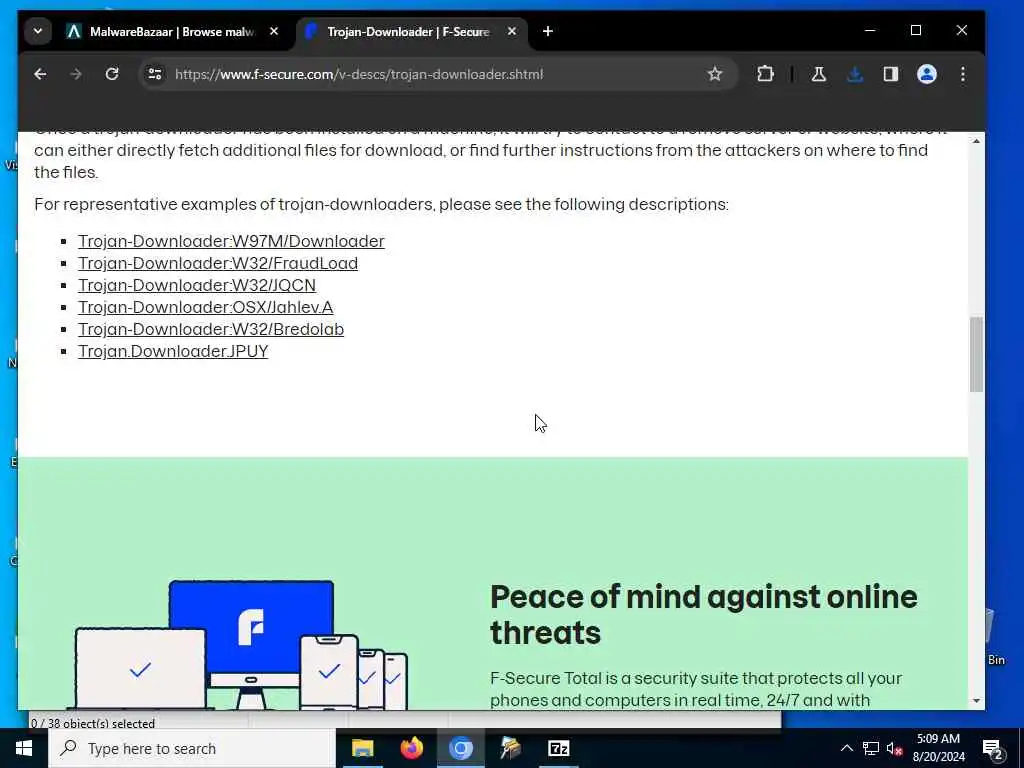Go back to the previous page
1024x768 pixels.
coord(40,74)
